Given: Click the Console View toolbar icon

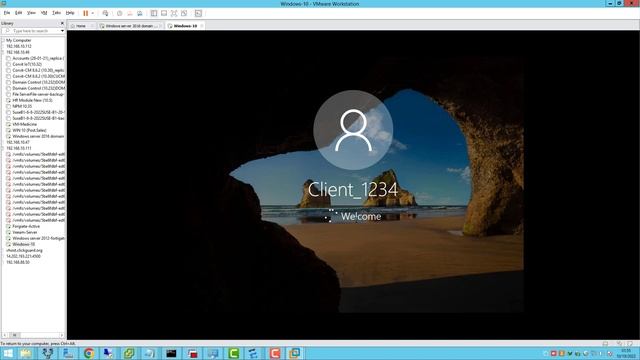Looking at the screenshot, I should click(x=198, y=13).
